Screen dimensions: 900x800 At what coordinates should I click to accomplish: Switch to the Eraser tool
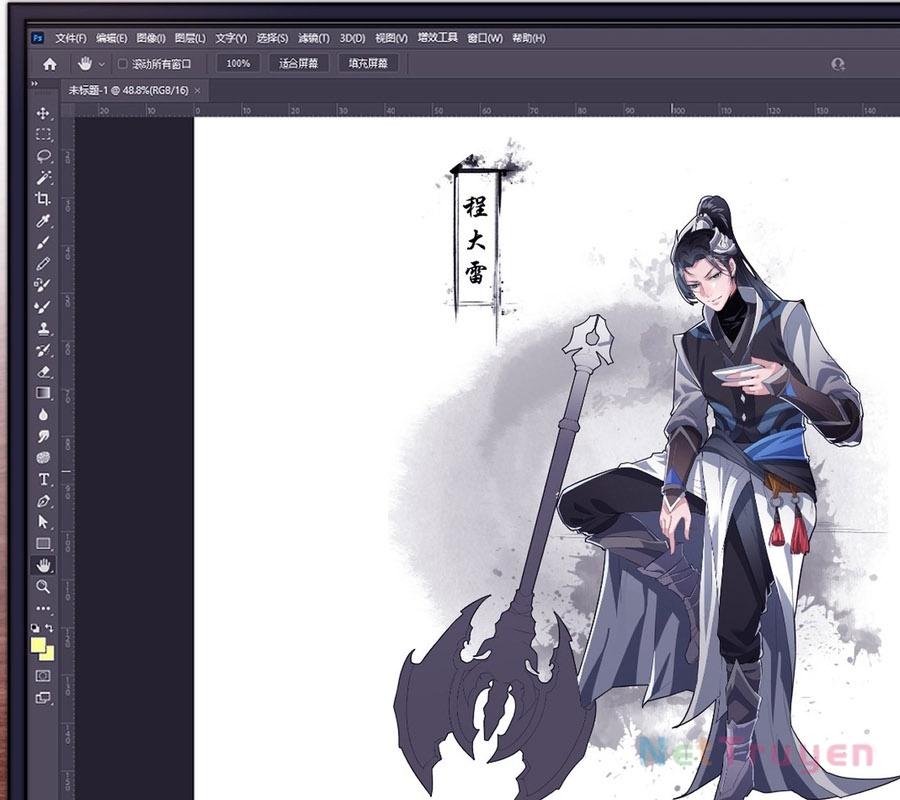click(43, 372)
